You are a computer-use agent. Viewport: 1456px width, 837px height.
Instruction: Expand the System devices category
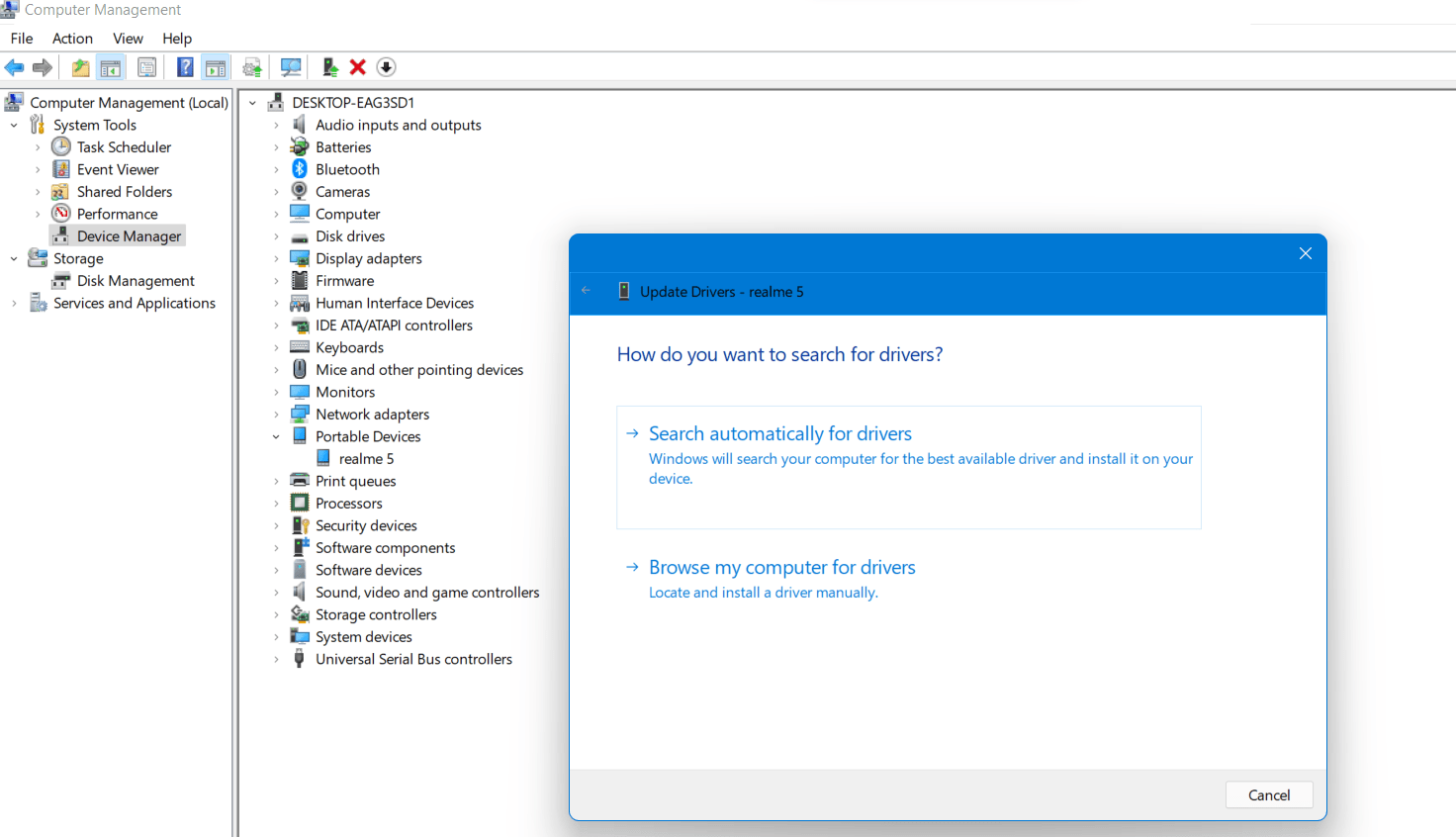coord(276,637)
